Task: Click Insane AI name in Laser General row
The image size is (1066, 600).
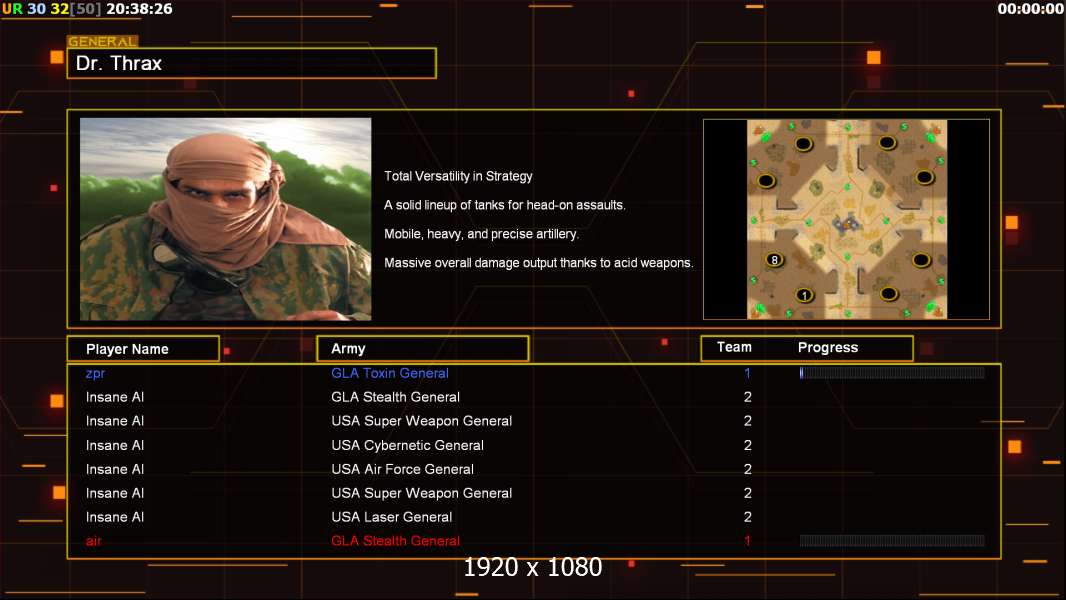Action: coord(115,517)
